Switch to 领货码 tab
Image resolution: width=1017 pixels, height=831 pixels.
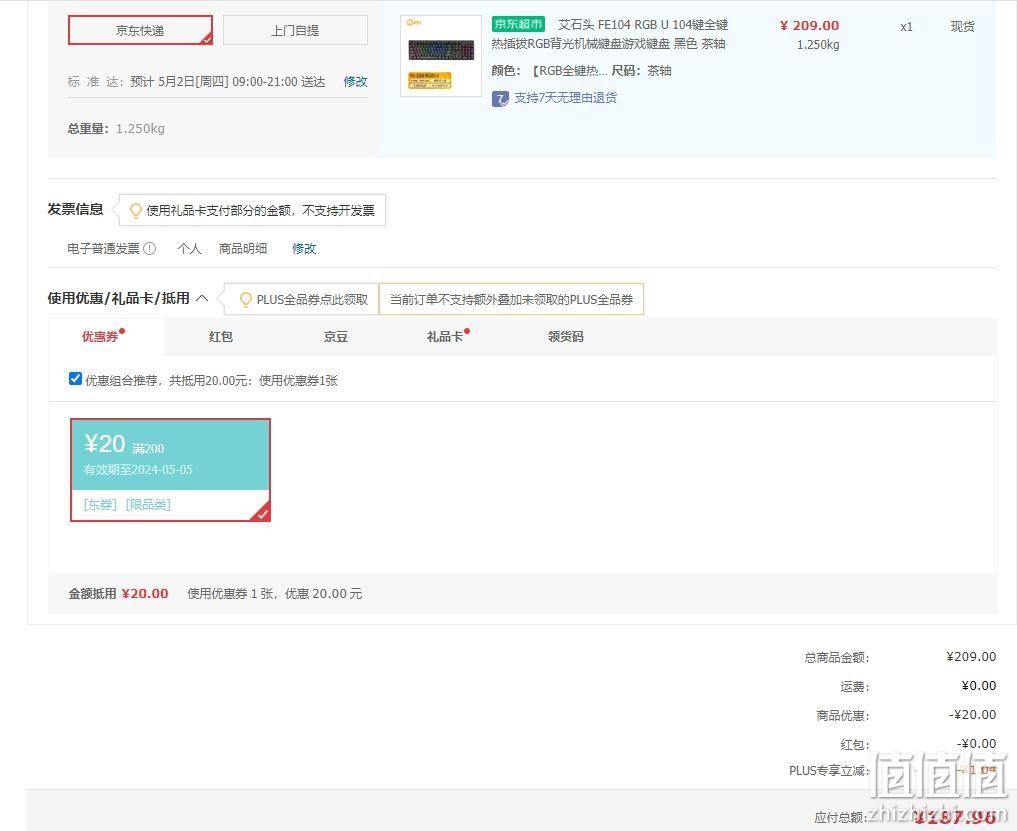coord(566,337)
